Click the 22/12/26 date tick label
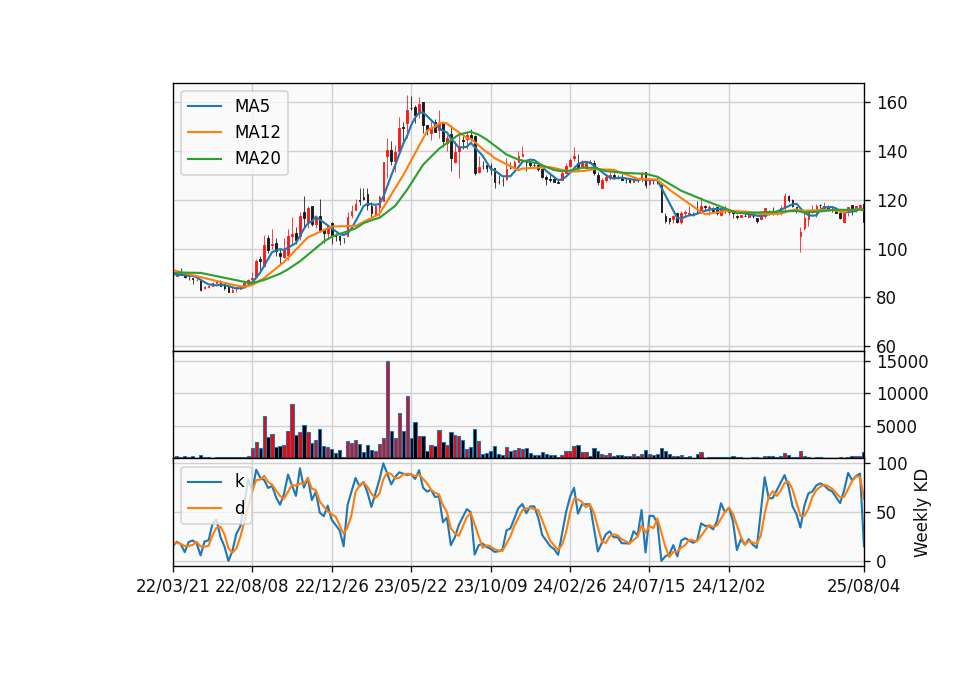Viewport: 960px width, 690px height. click(x=332, y=586)
